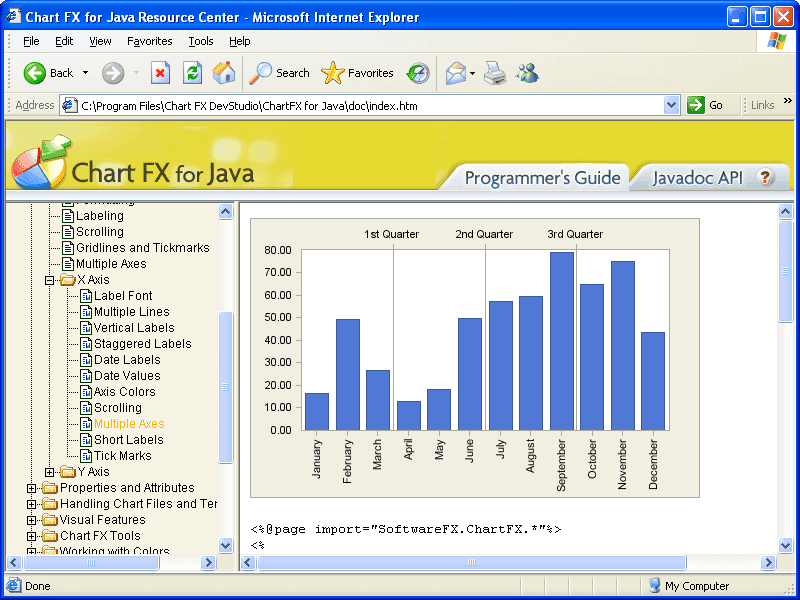Click the X Axis folder icon
800x600 pixels.
pos(67,280)
